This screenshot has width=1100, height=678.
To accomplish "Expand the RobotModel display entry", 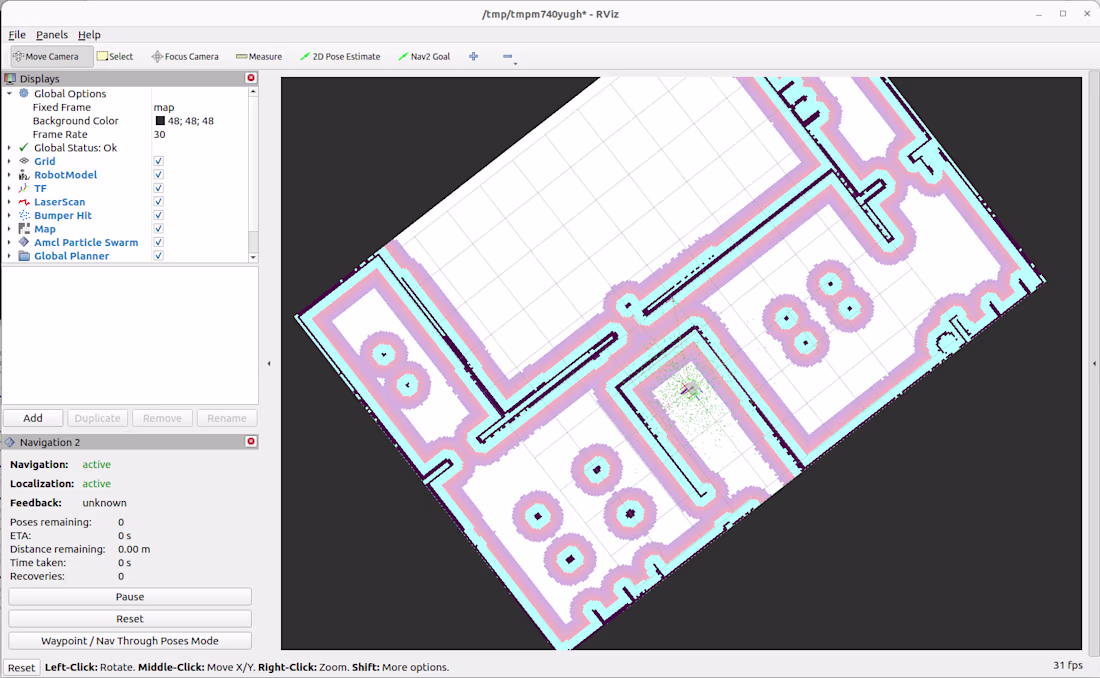I will pyautogui.click(x=9, y=175).
